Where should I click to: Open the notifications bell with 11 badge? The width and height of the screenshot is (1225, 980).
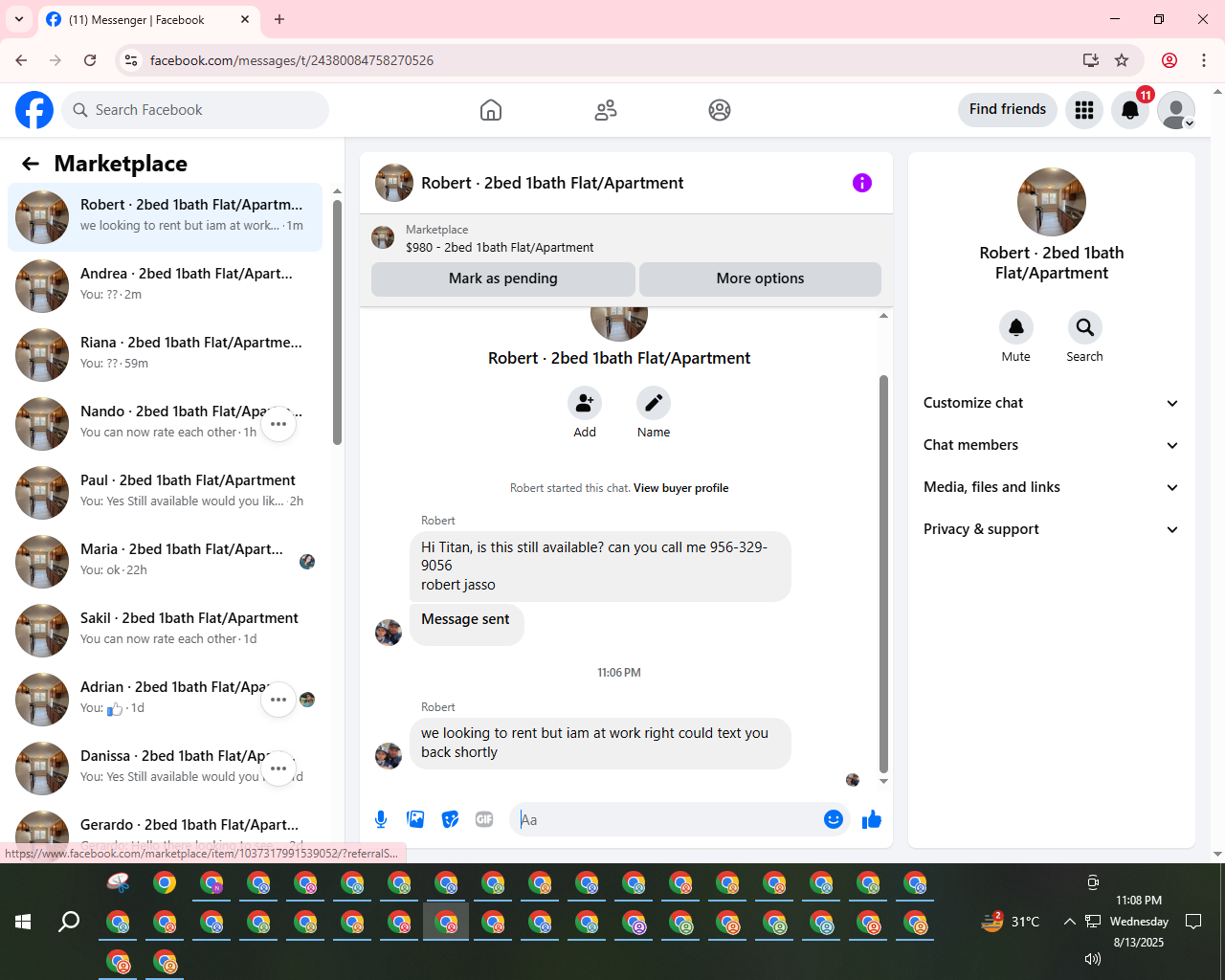(1130, 110)
